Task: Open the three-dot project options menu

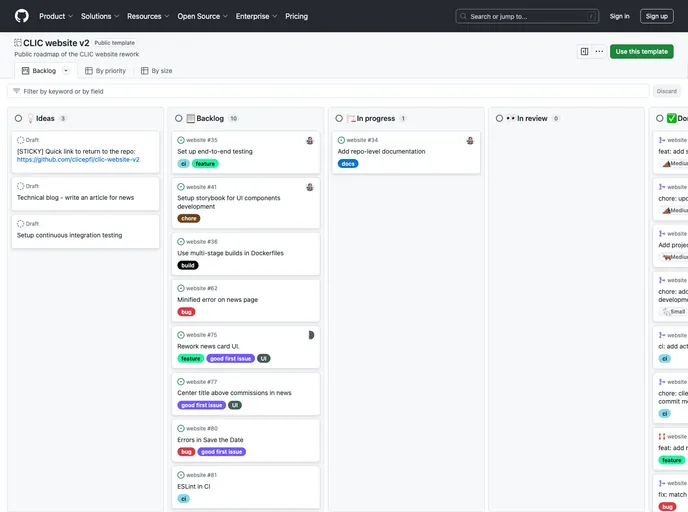Action: coord(599,51)
